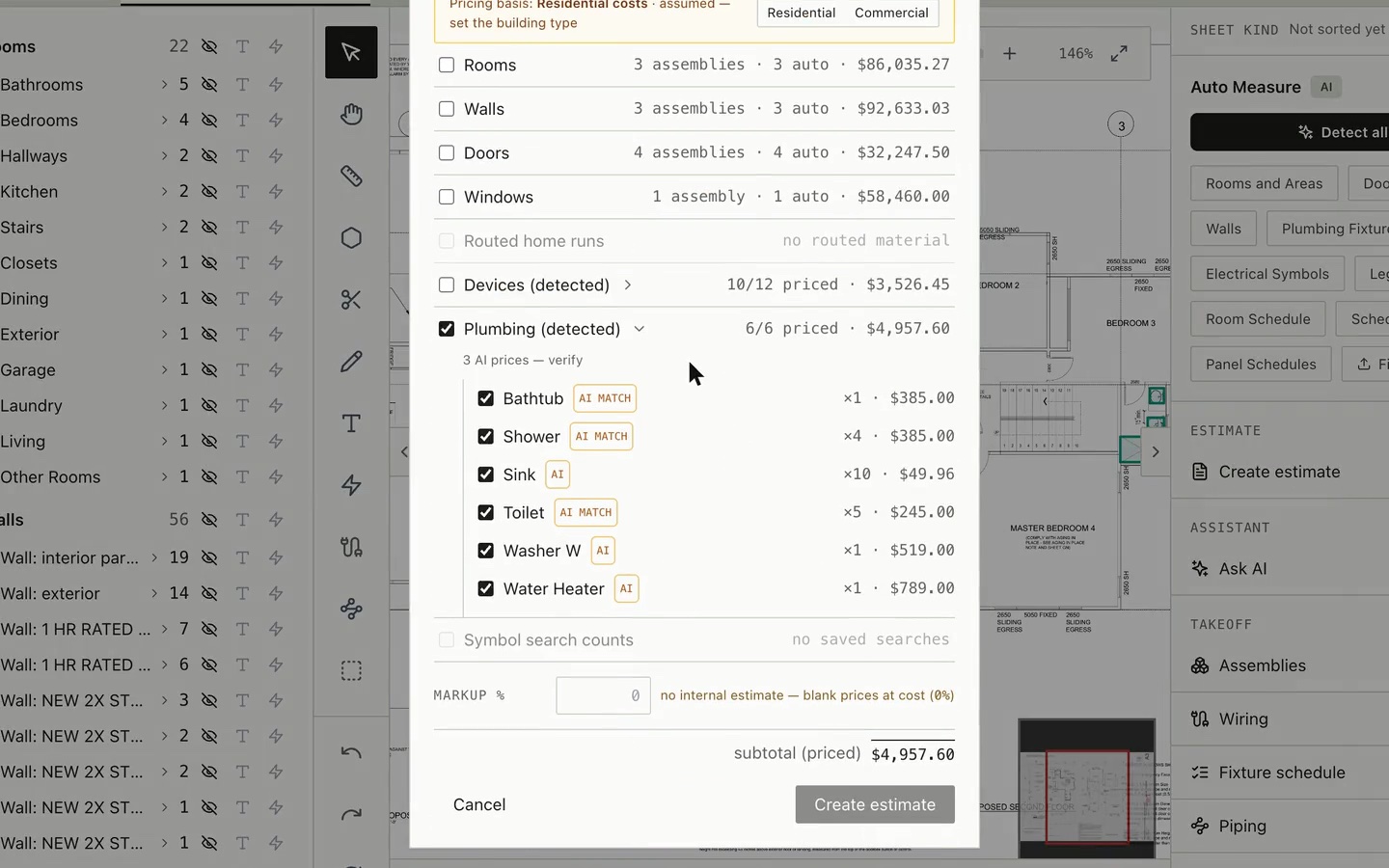1389x868 pixels.
Task: Uncheck the Water Heater item
Action: [x=486, y=588]
